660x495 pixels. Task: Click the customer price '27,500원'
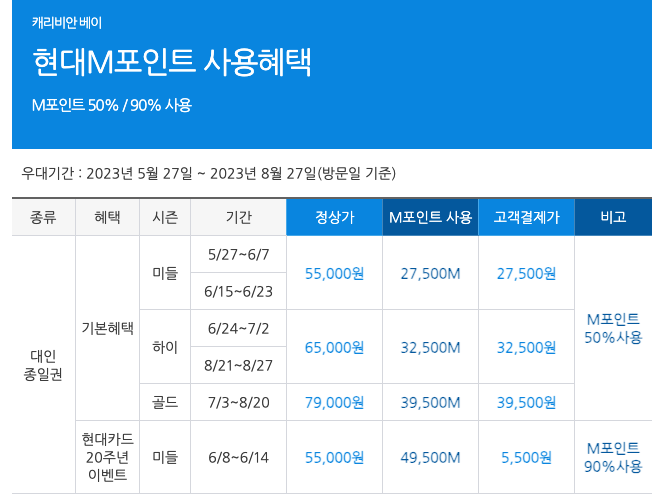(527, 274)
